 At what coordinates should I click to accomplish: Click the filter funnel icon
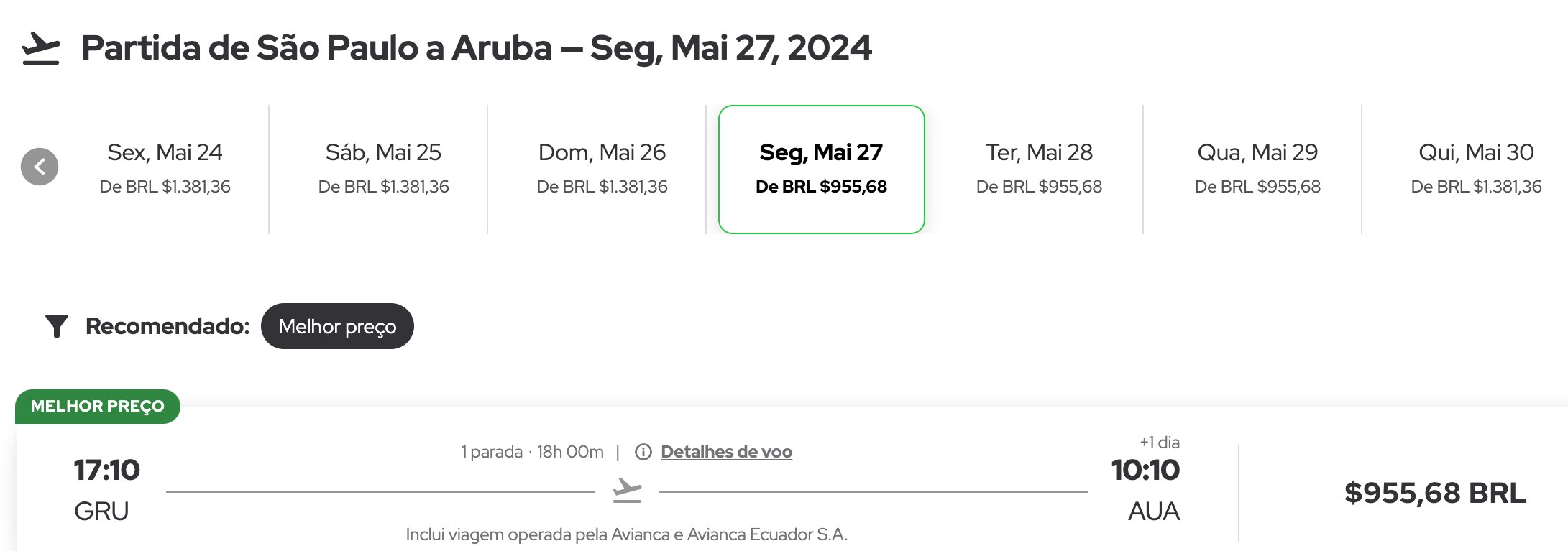click(x=57, y=326)
